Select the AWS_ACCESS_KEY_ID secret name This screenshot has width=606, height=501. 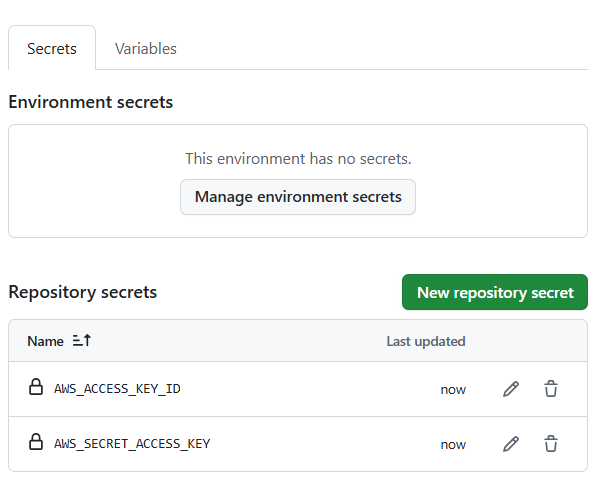pos(117,389)
